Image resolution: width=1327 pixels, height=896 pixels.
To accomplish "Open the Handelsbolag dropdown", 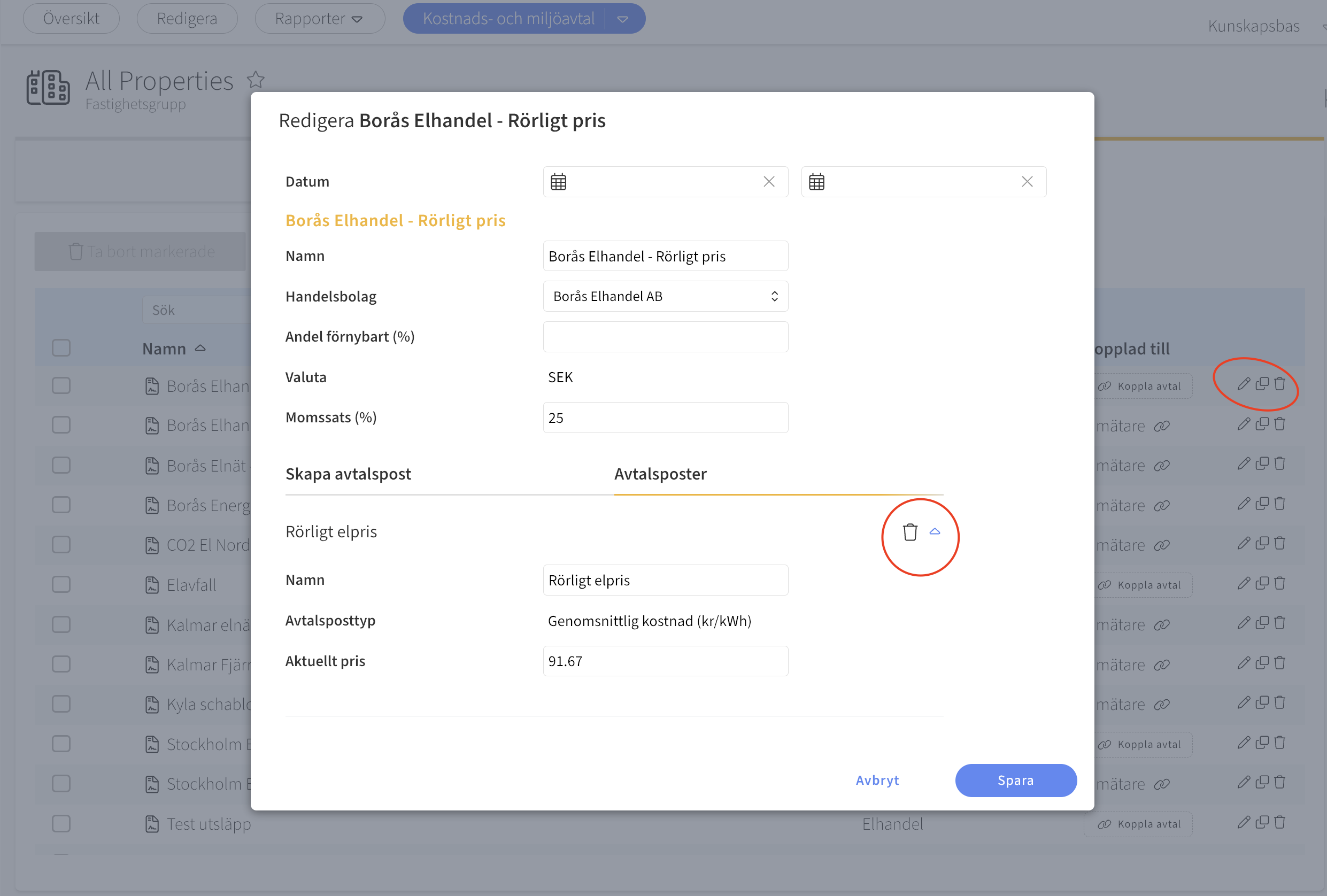I will pos(665,296).
